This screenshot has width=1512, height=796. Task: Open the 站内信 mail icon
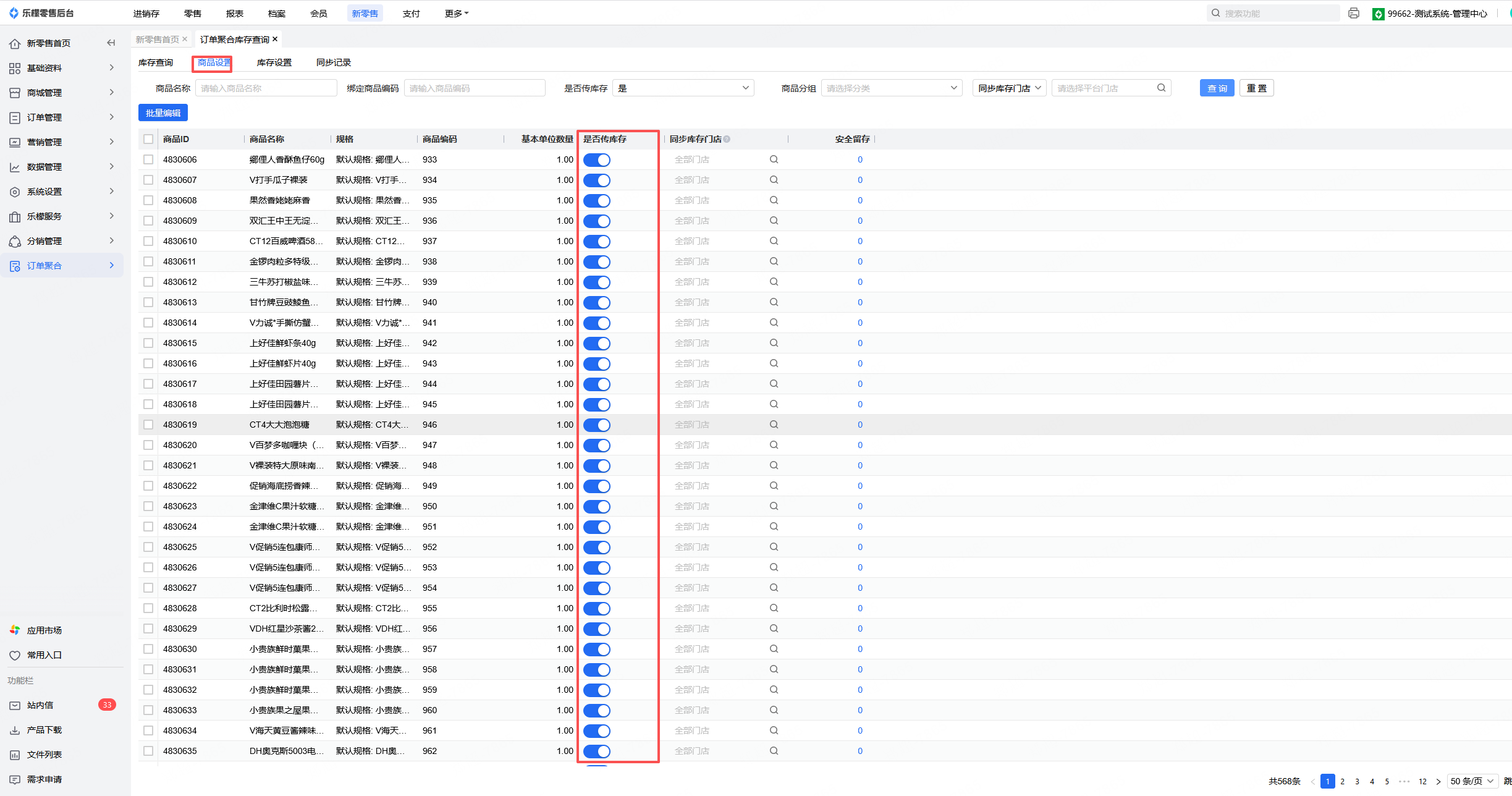15,705
